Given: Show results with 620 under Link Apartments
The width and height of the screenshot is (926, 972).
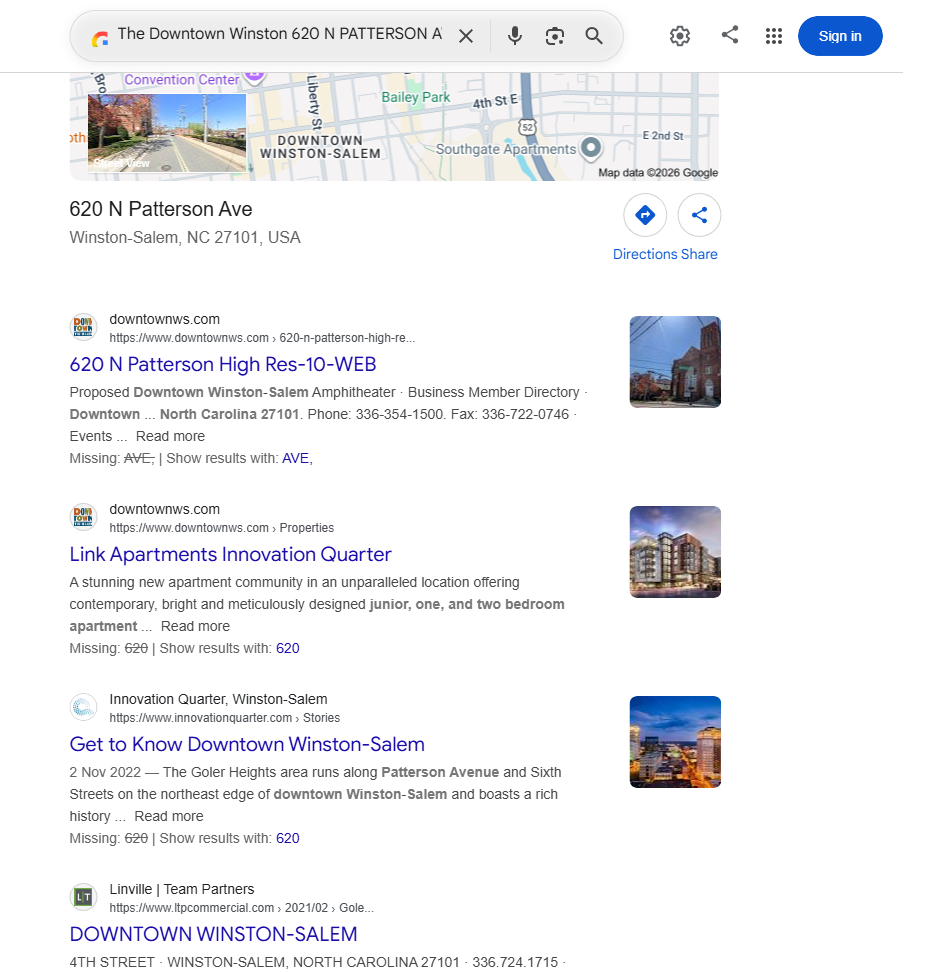Looking at the screenshot, I should pos(288,648).
